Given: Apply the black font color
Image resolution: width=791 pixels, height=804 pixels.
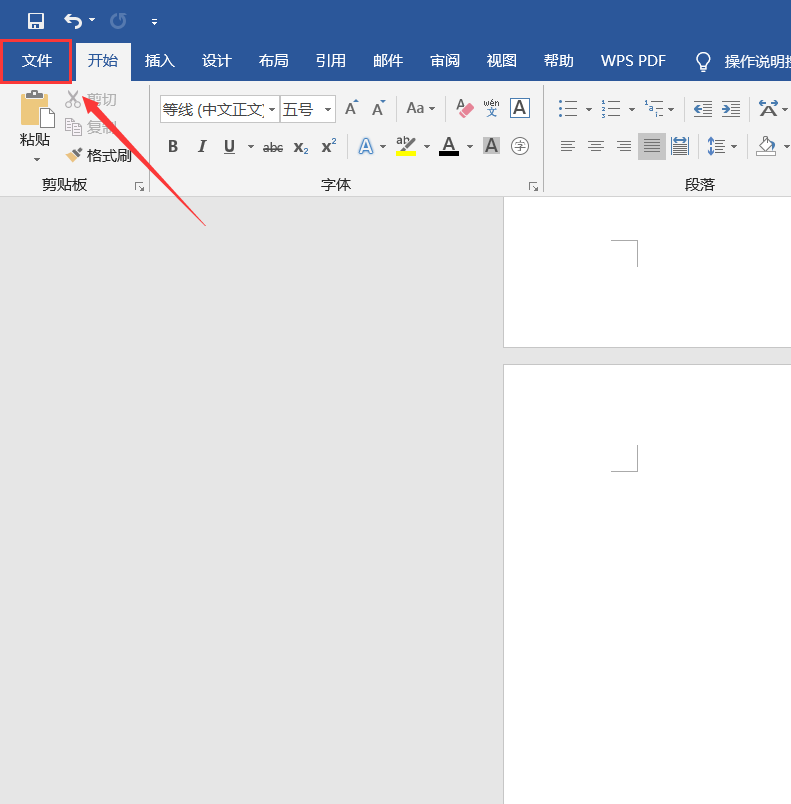Looking at the screenshot, I should pyautogui.click(x=449, y=146).
